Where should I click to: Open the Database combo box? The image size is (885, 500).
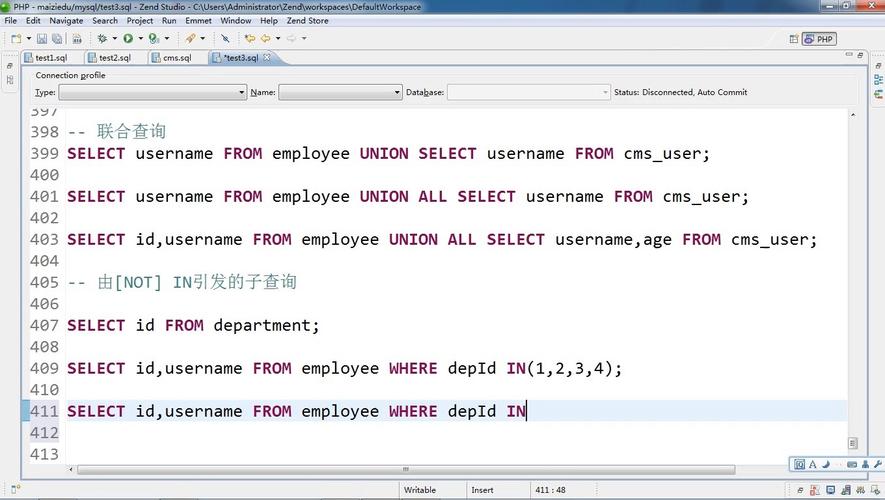pyautogui.click(x=529, y=92)
